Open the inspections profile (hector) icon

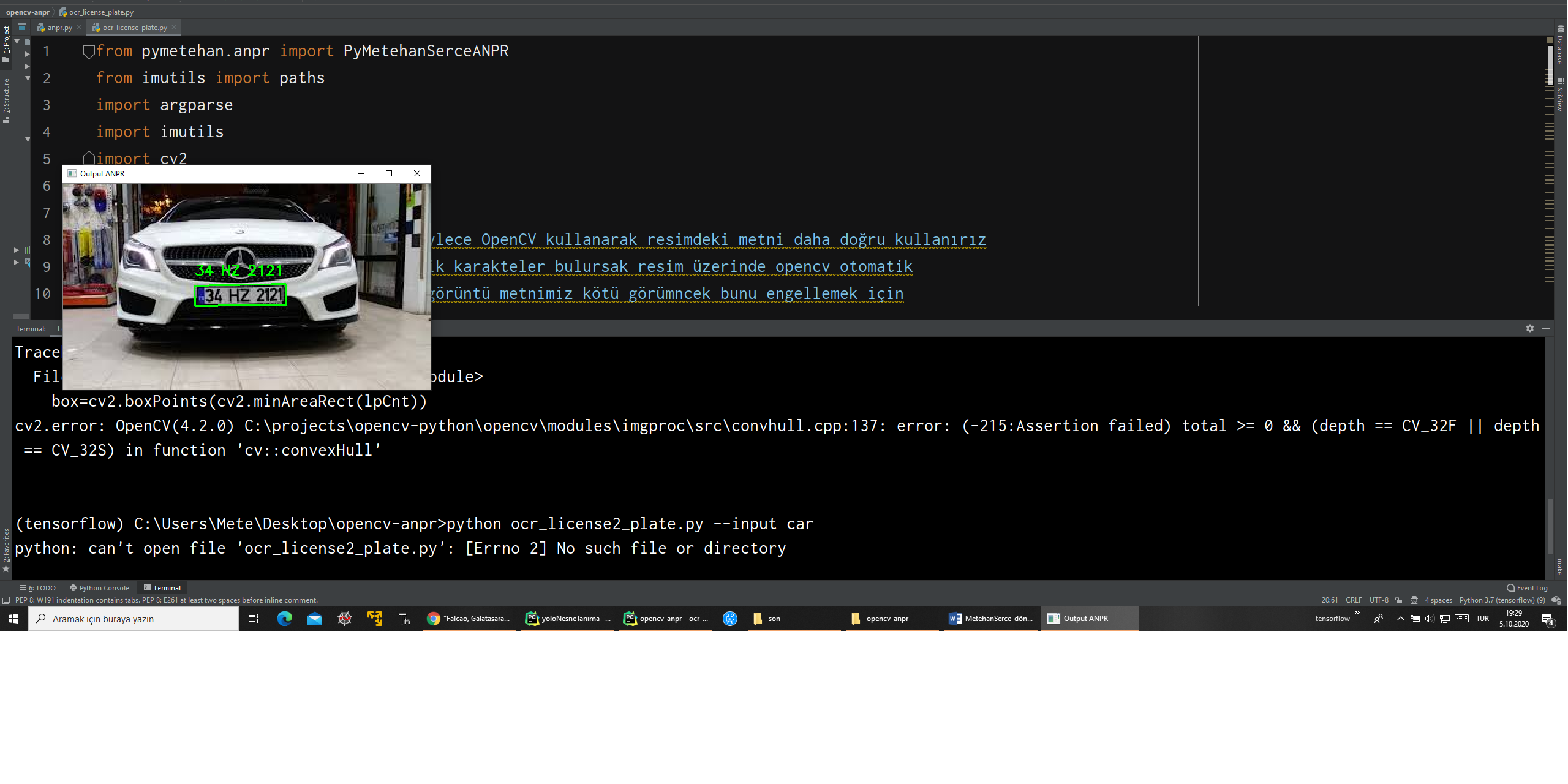coord(1414,600)
